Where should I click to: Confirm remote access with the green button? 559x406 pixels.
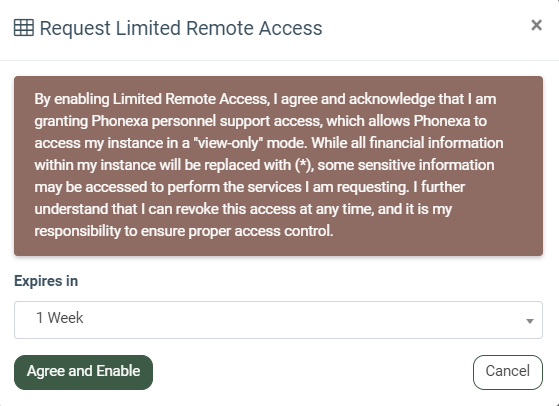tap(83, 372)
